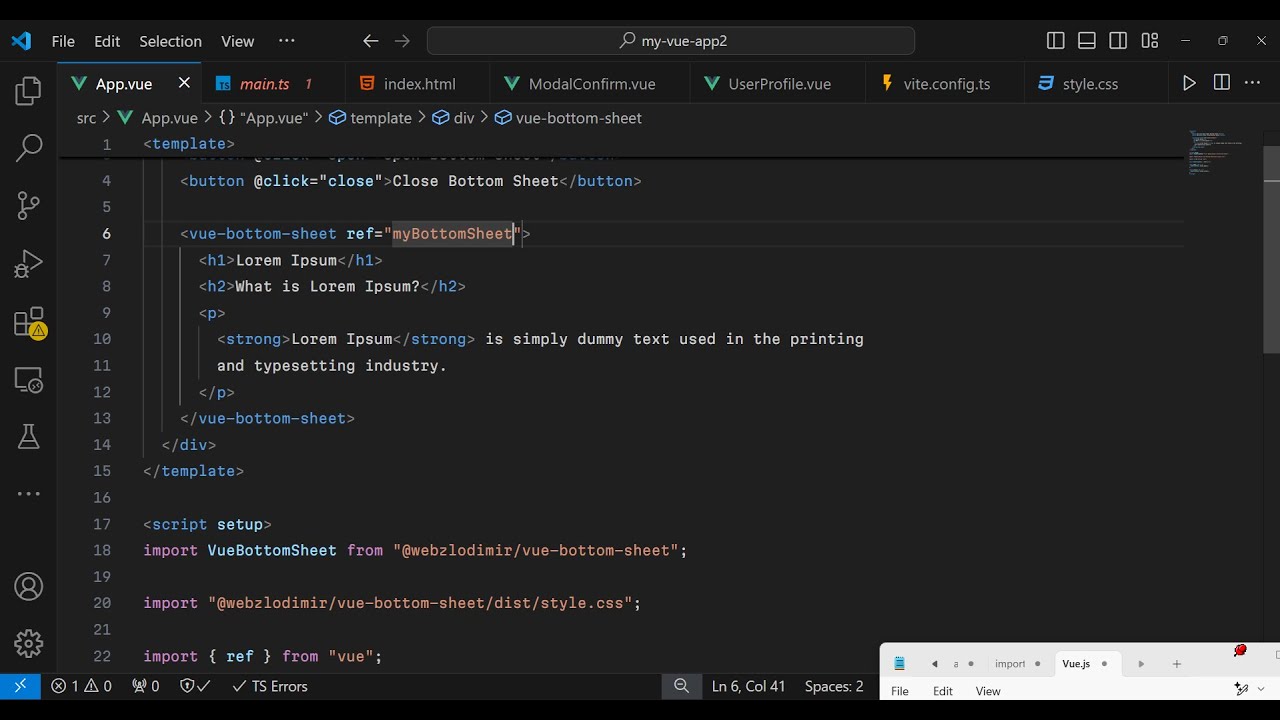The height and width of the screenshot is (720, 1280).
Task: Click the VueBottomSheet import name on line 18
Action: tap(272, 550)
